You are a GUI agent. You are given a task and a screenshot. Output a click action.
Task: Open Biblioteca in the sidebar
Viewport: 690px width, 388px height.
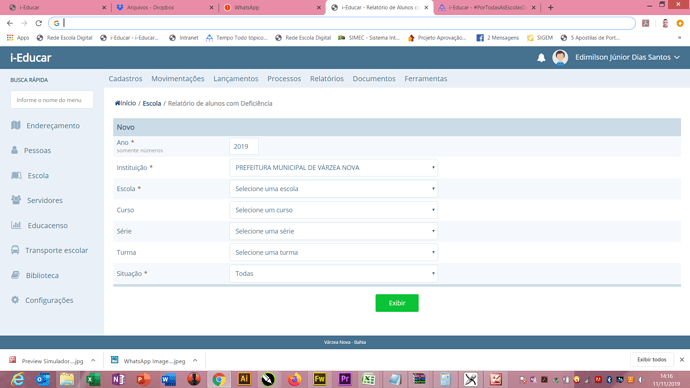click(35, 275)
